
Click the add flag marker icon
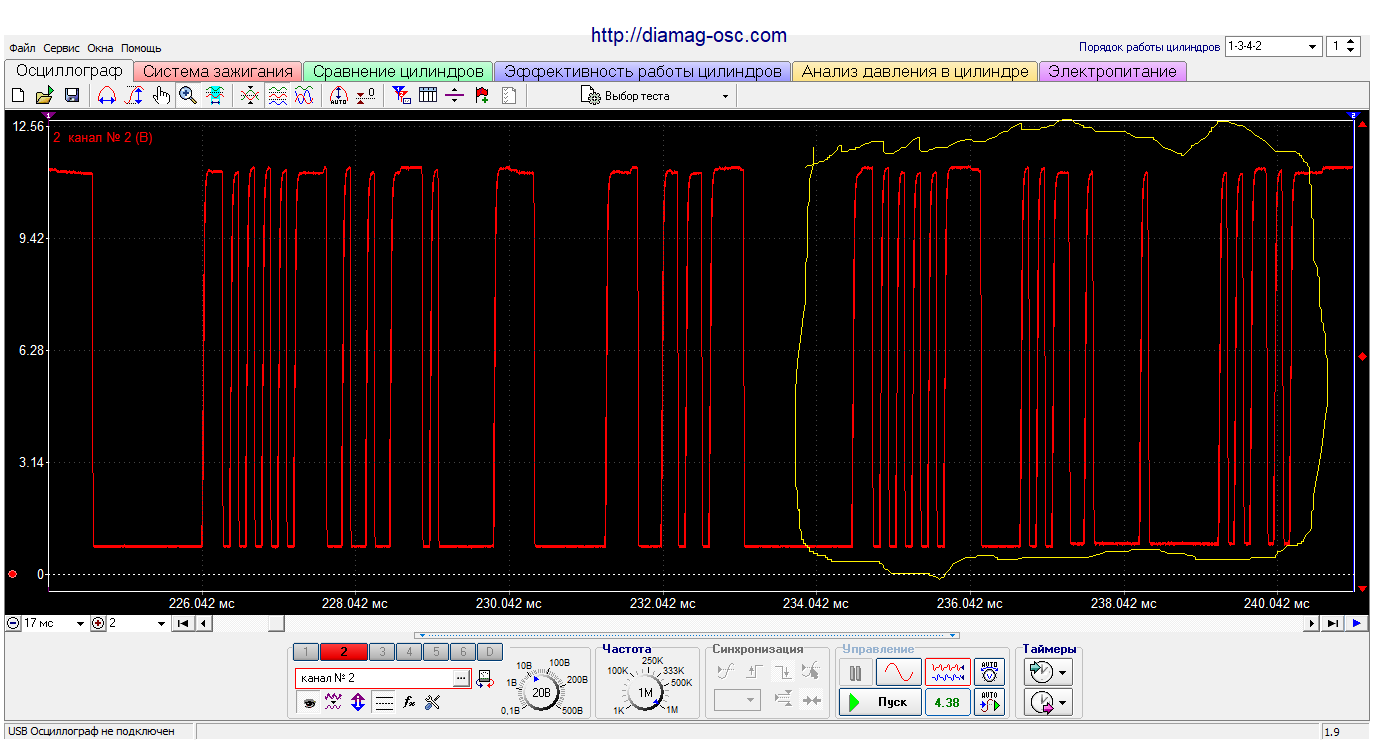tap(482, 96)
